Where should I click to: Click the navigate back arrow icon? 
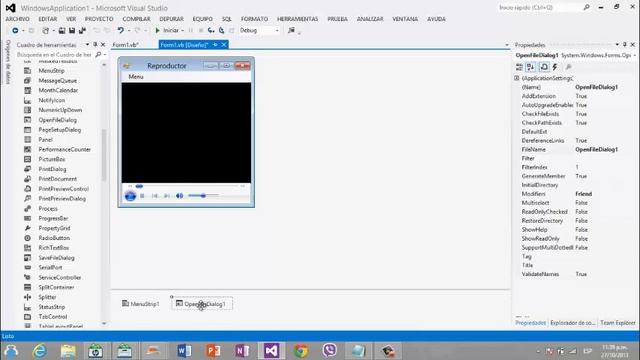[x=15, y=30]
